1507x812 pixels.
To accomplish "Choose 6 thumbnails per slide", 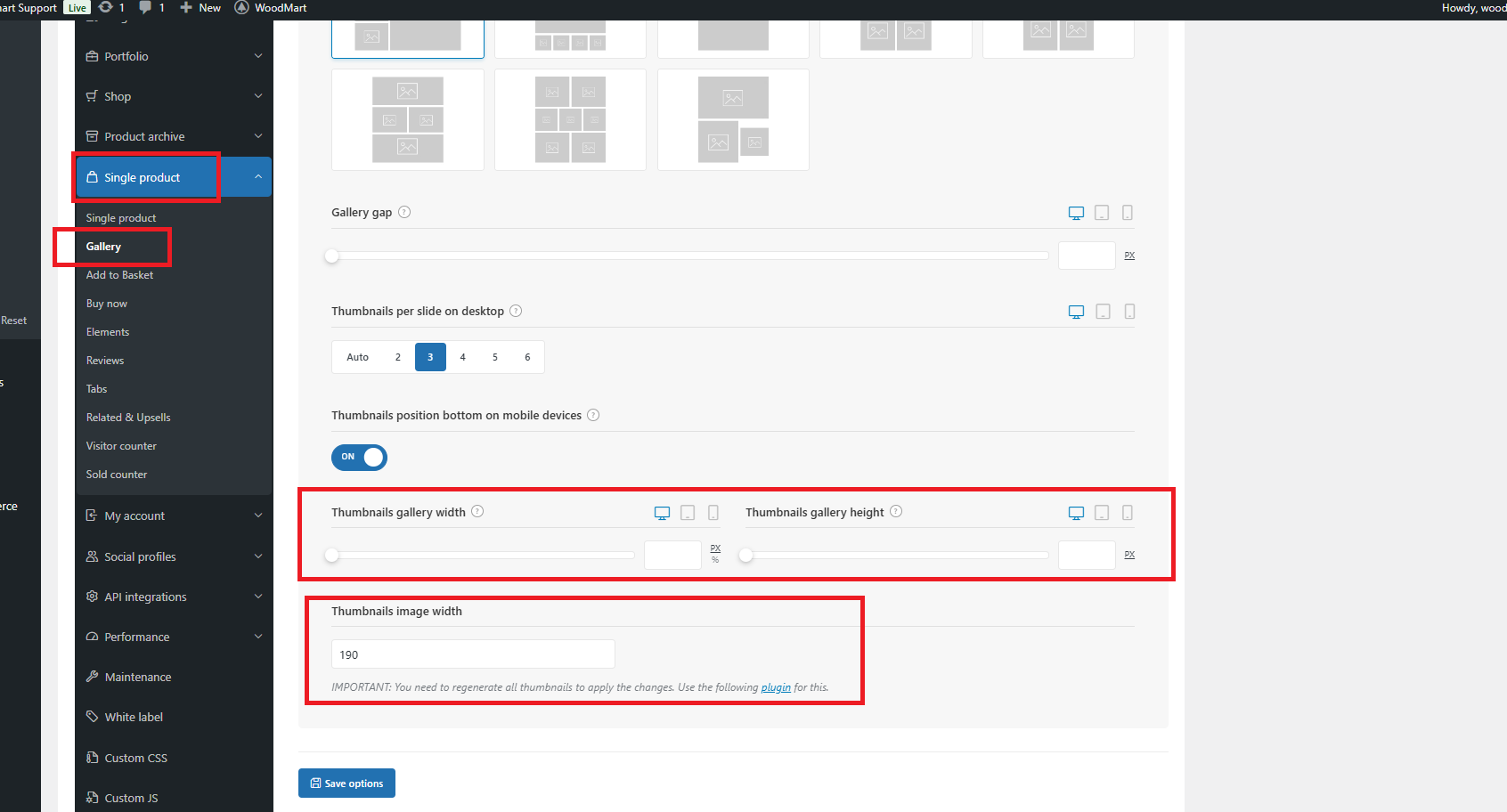I will point(527,357).
